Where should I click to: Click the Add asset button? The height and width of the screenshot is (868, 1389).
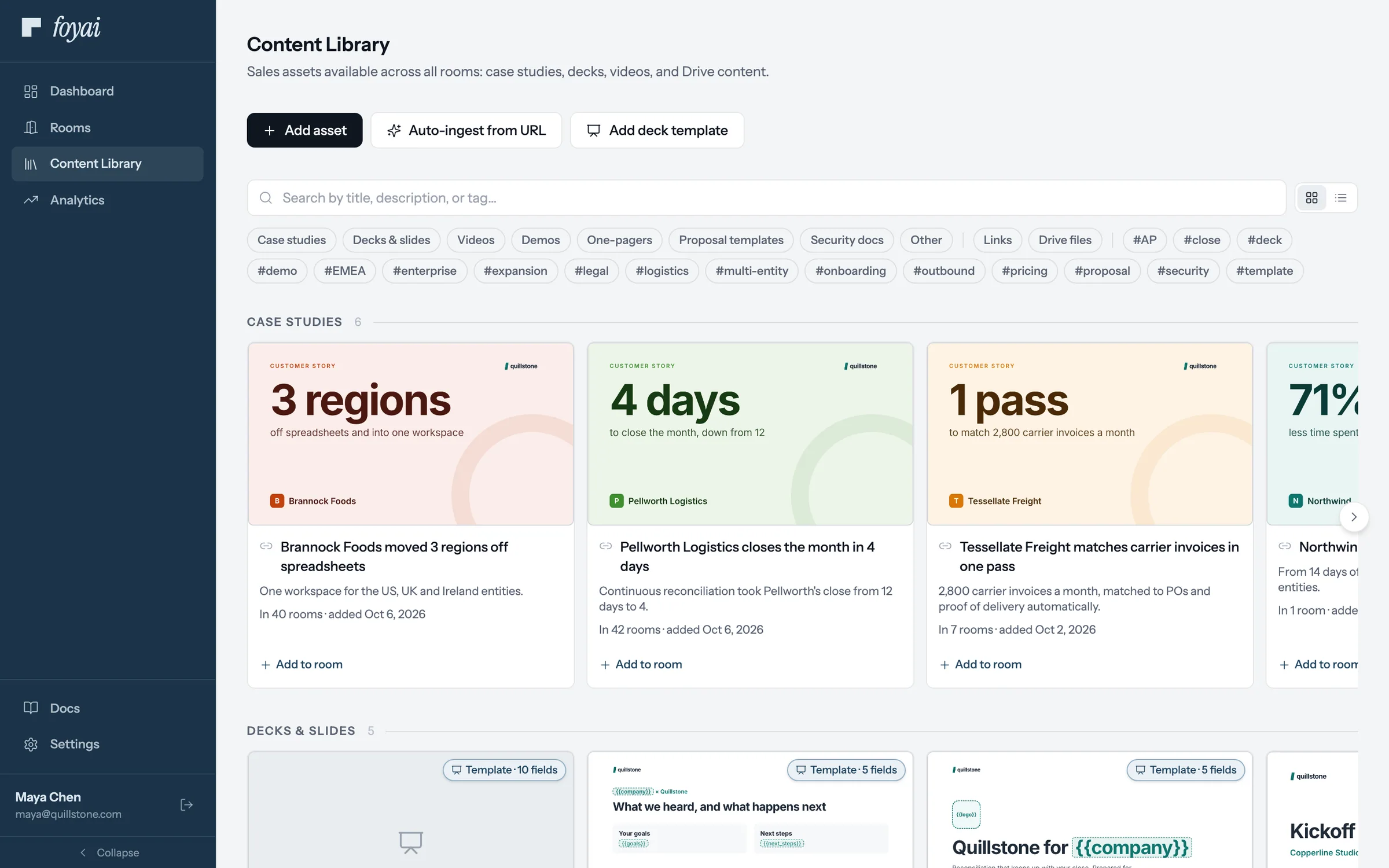(304, 130)
